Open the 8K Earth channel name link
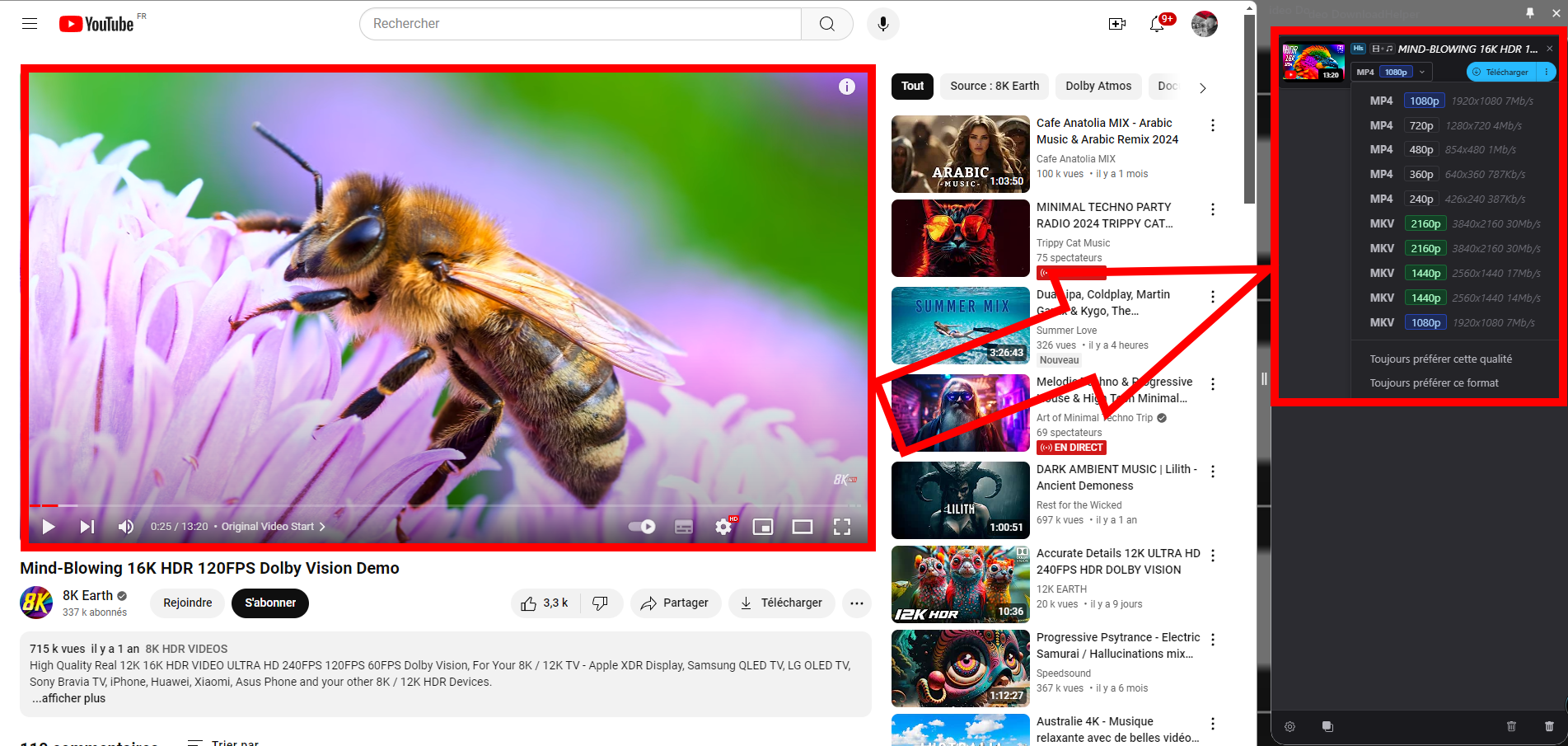Image resolution: width=1568 pixels, height=746 pixels. (x=88, y=595)
